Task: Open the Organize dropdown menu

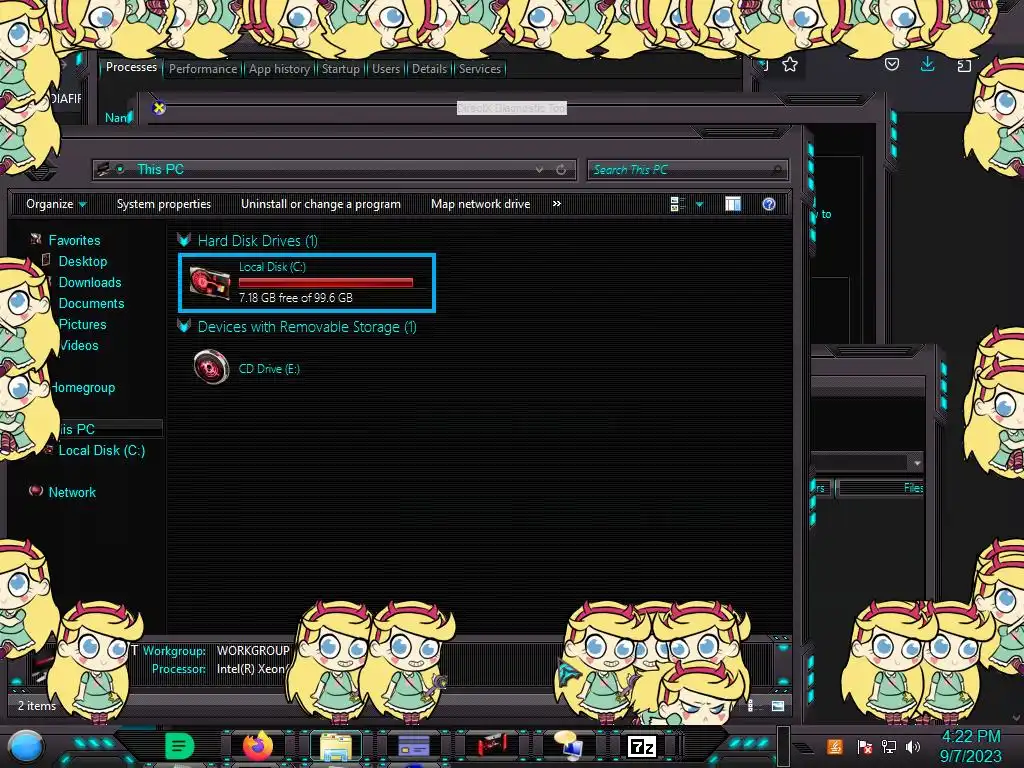Action: [x=56, y=204]
